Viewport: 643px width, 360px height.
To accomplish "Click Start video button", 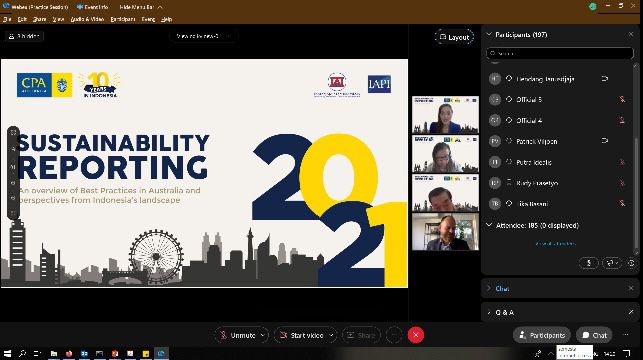I will coord(302,335).
